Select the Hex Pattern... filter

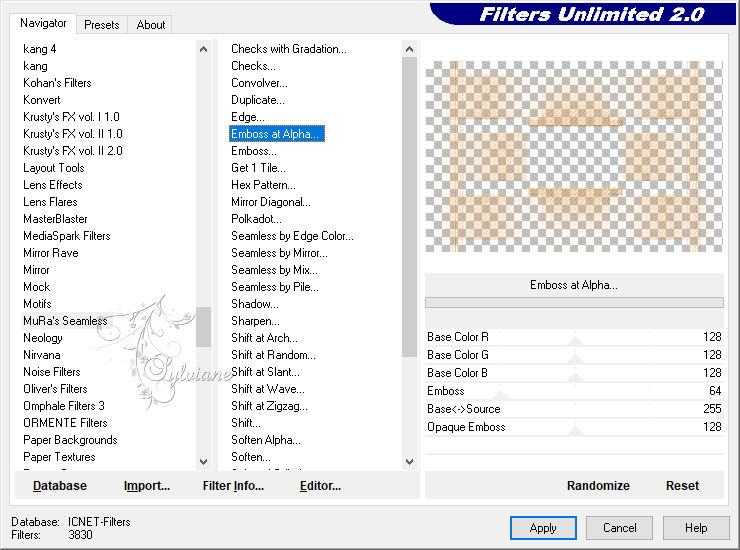(x=263, y=185)
